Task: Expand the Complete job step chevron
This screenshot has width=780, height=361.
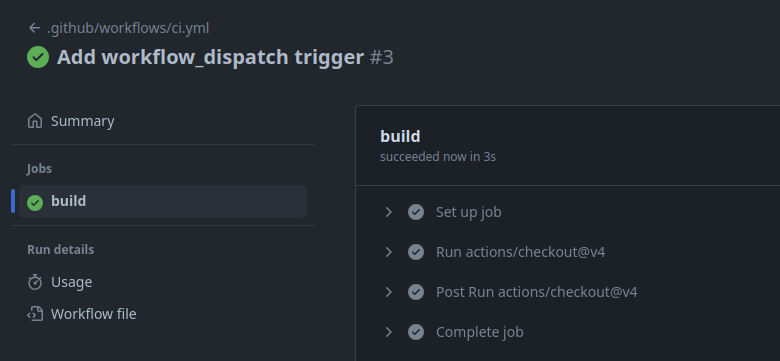Action: (x=389, y=332)
